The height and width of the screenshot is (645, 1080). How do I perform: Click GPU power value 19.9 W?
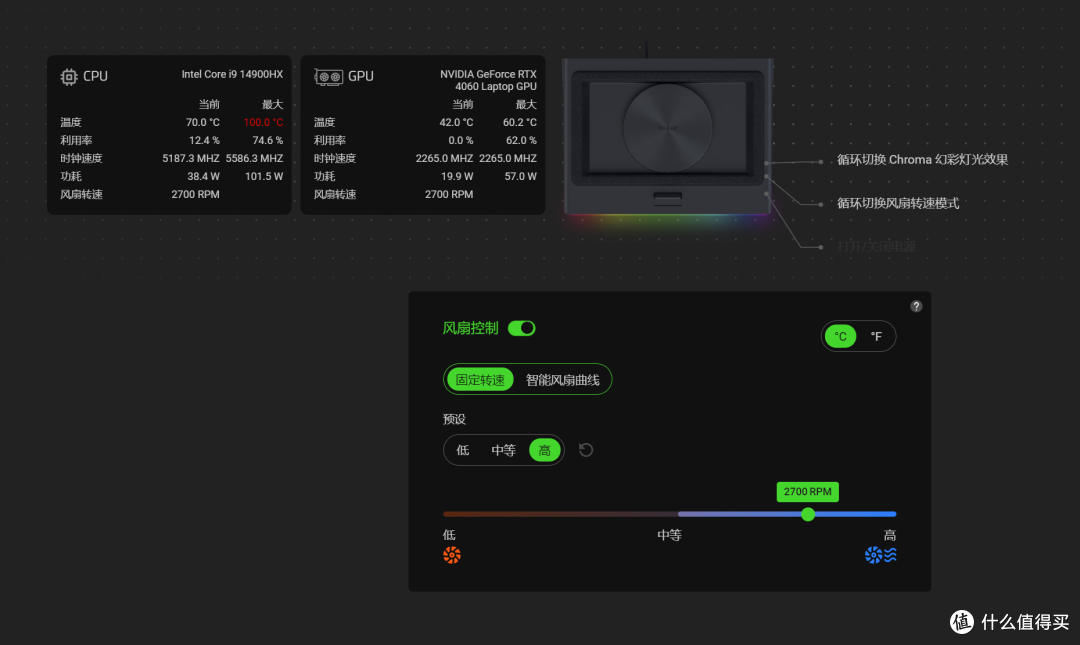[457, 176]
